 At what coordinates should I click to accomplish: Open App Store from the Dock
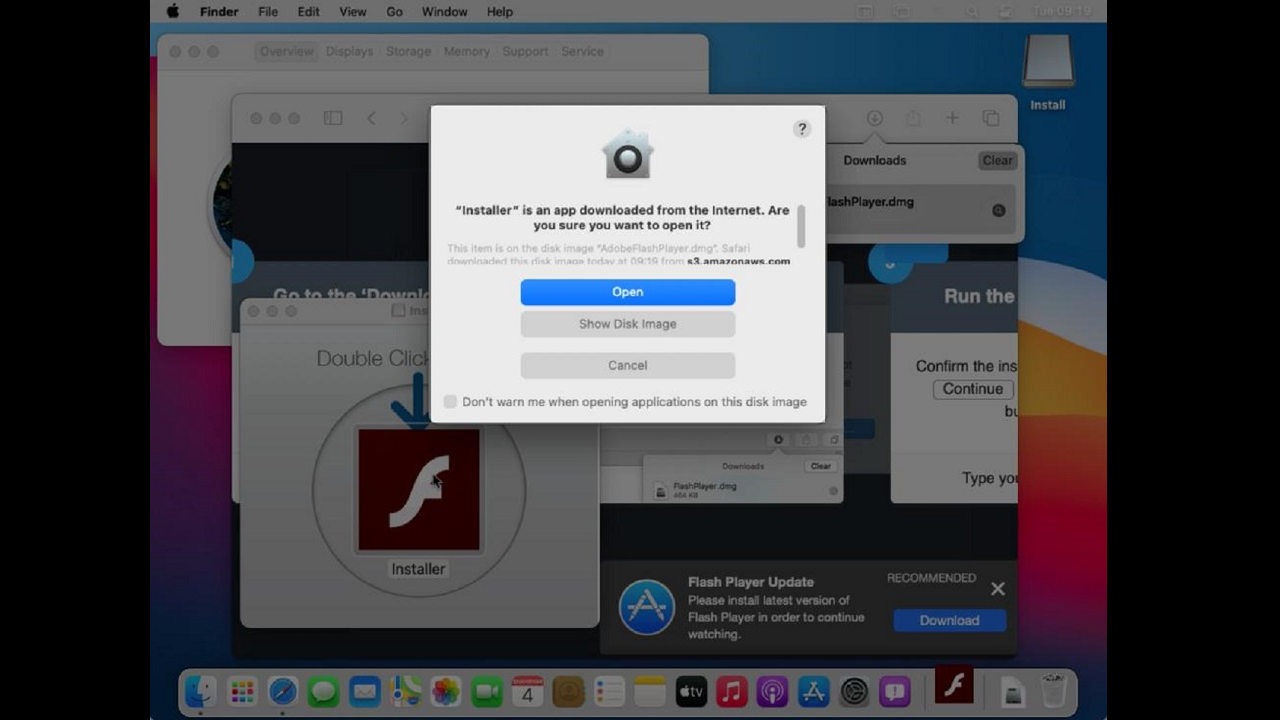pyautogui.click(x=813, y=691)
